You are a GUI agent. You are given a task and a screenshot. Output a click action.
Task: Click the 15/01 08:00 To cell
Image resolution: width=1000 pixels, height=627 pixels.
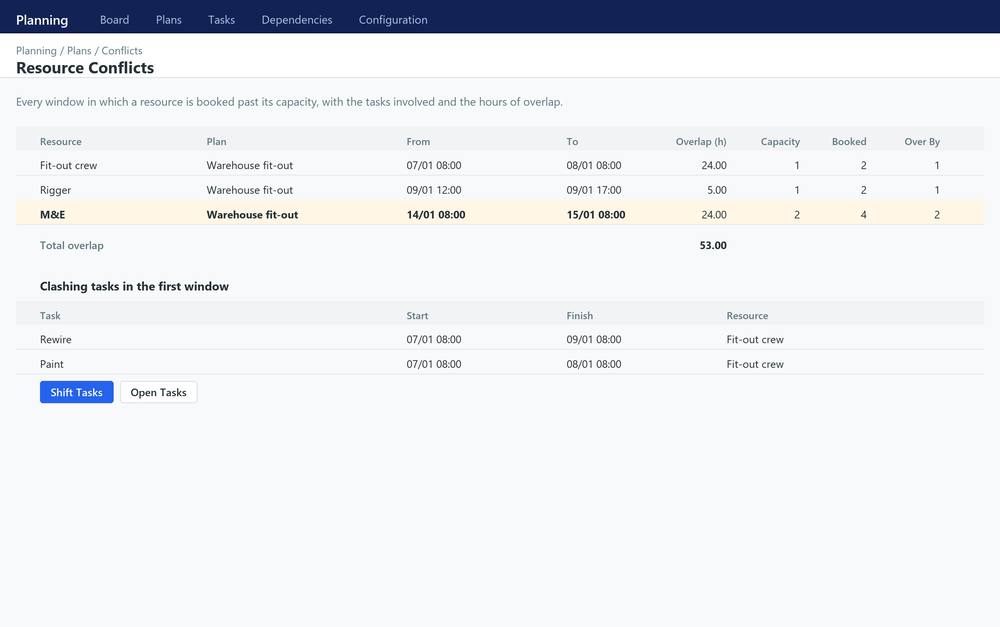(596, 215)
